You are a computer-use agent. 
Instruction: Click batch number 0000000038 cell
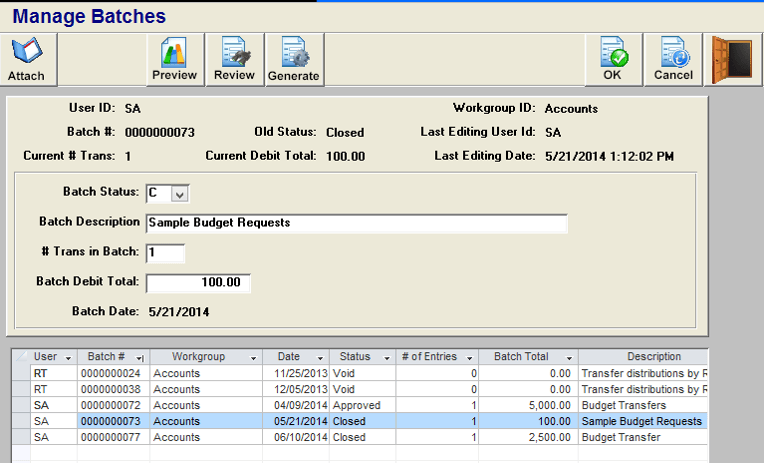[x=114, y=389]
